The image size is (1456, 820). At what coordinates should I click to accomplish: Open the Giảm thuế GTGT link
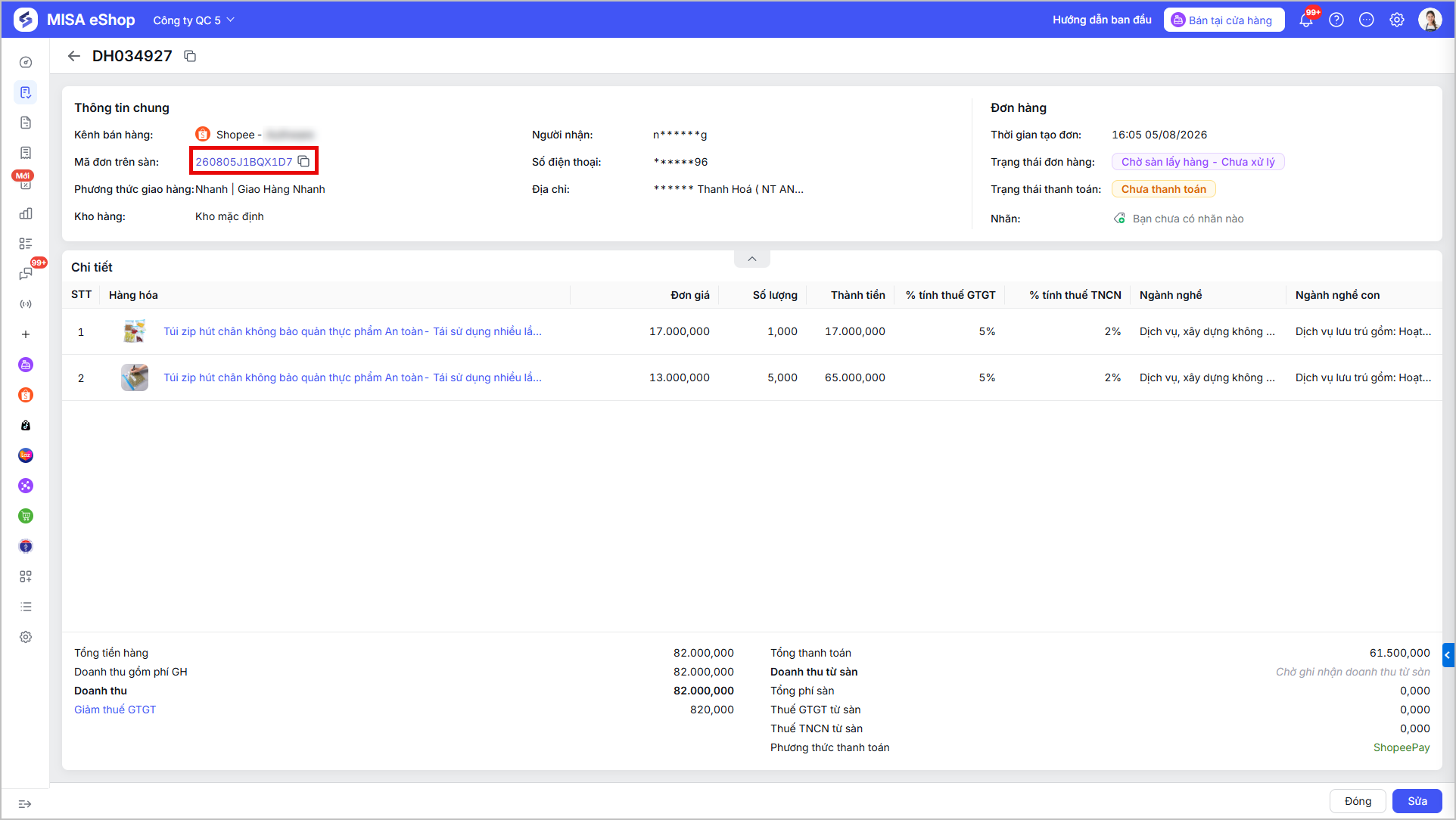coord(115,710)
